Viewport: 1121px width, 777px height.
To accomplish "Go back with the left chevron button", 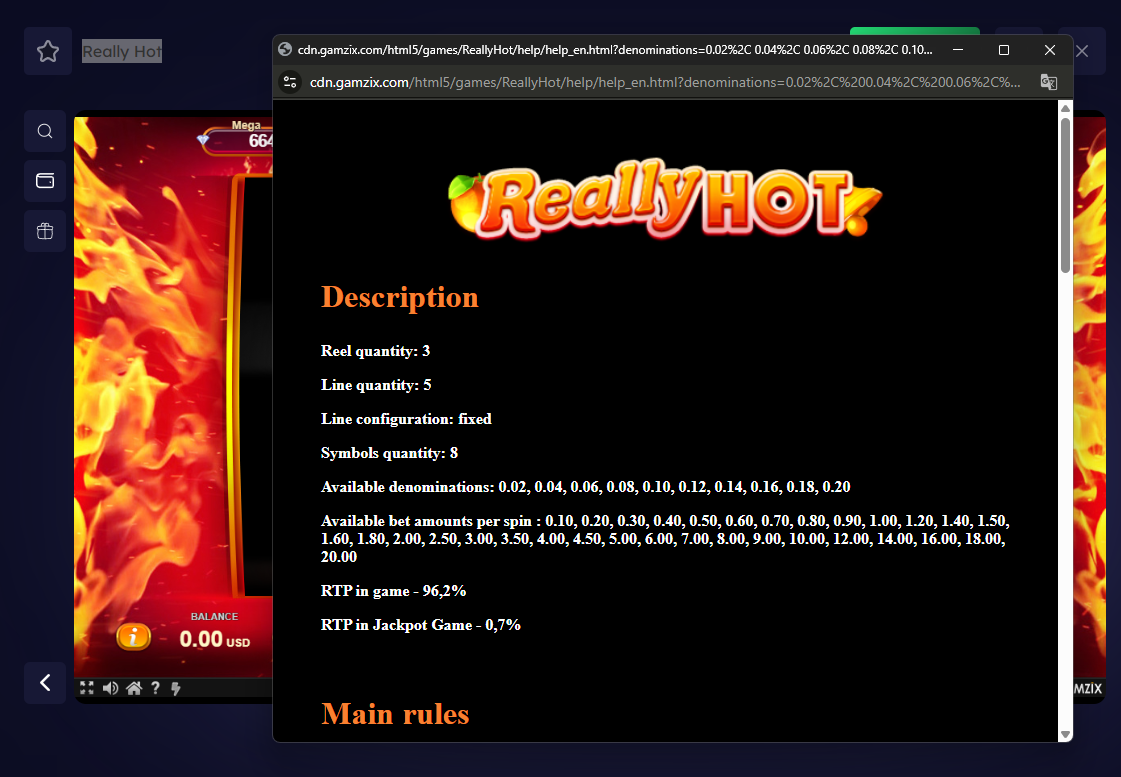I will [x=45, y=683].
